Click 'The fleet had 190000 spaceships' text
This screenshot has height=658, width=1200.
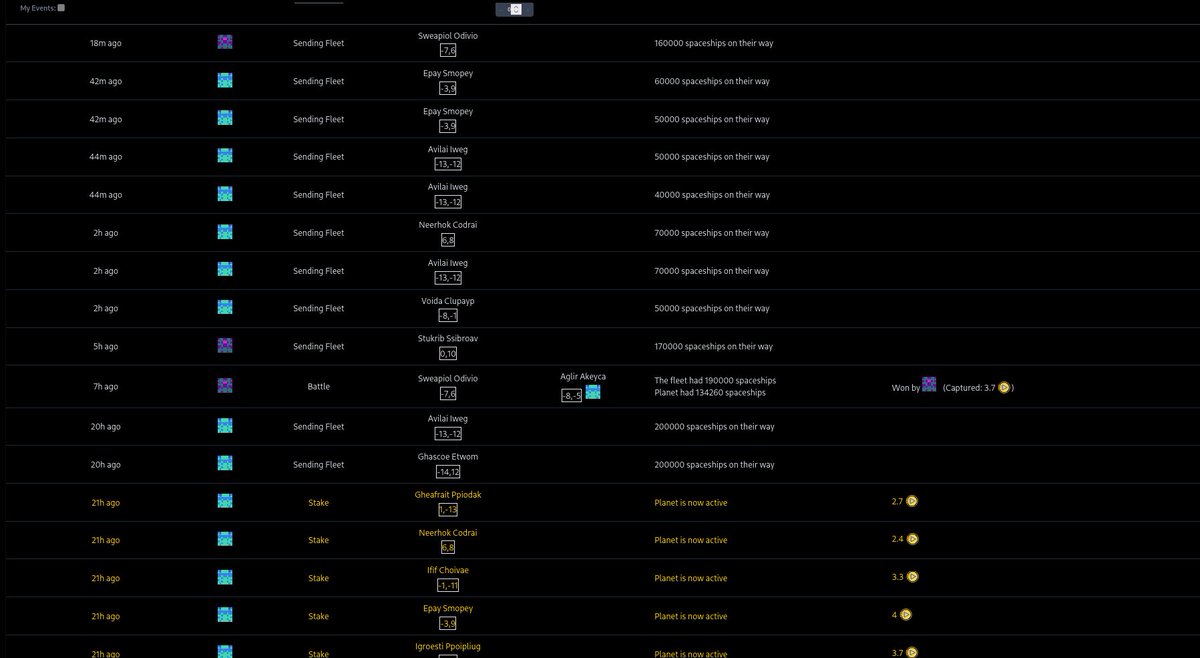(715, 381)
